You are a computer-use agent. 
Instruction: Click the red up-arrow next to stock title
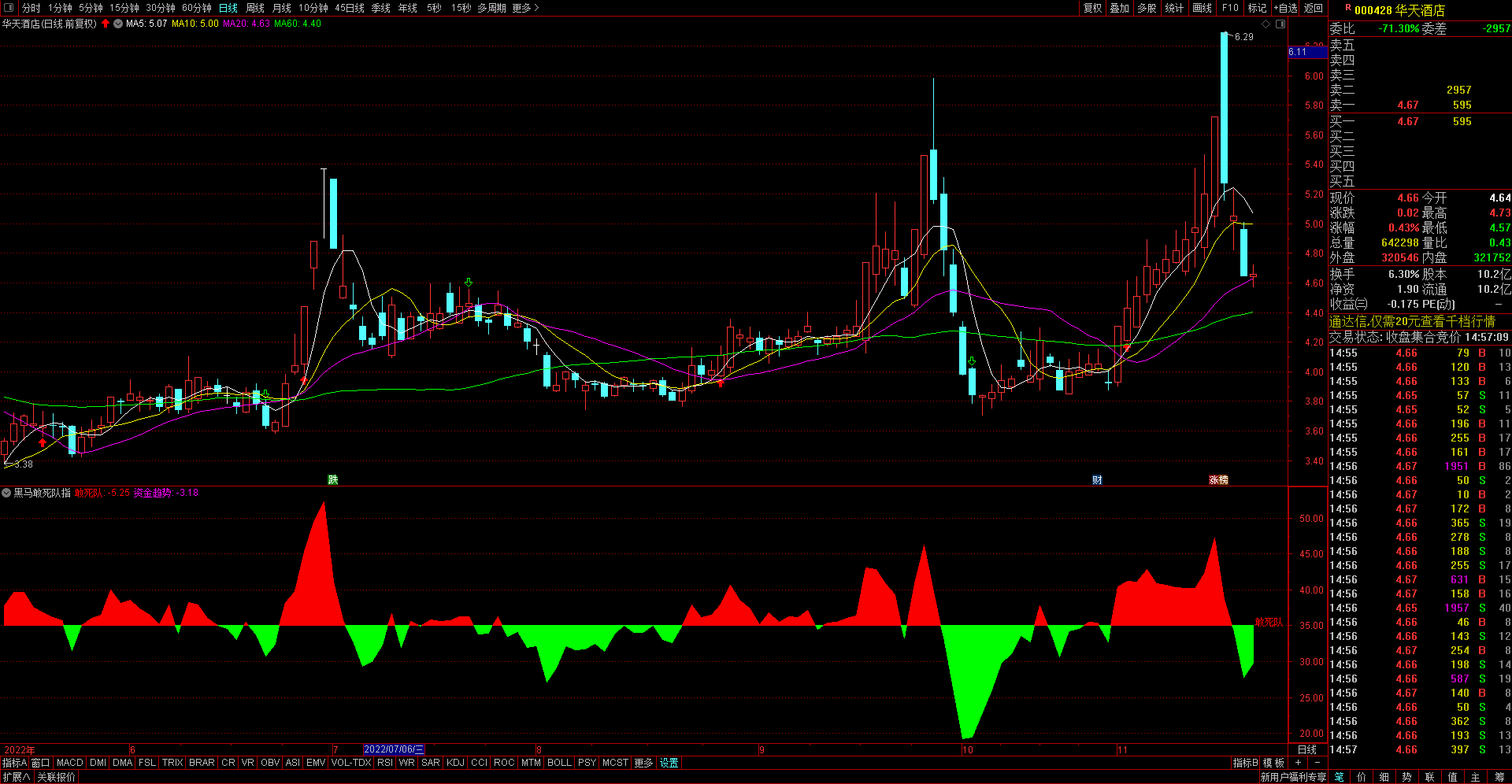(106, 24)
